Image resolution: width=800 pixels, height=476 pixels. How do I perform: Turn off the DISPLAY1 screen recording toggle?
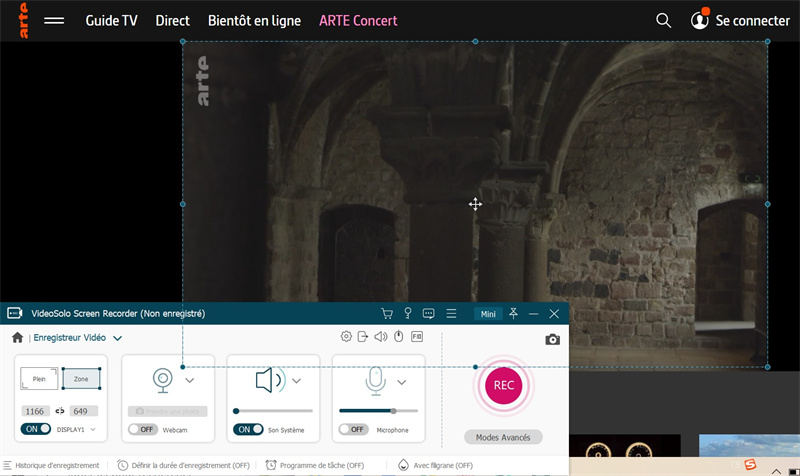click(x=36, y=429)
